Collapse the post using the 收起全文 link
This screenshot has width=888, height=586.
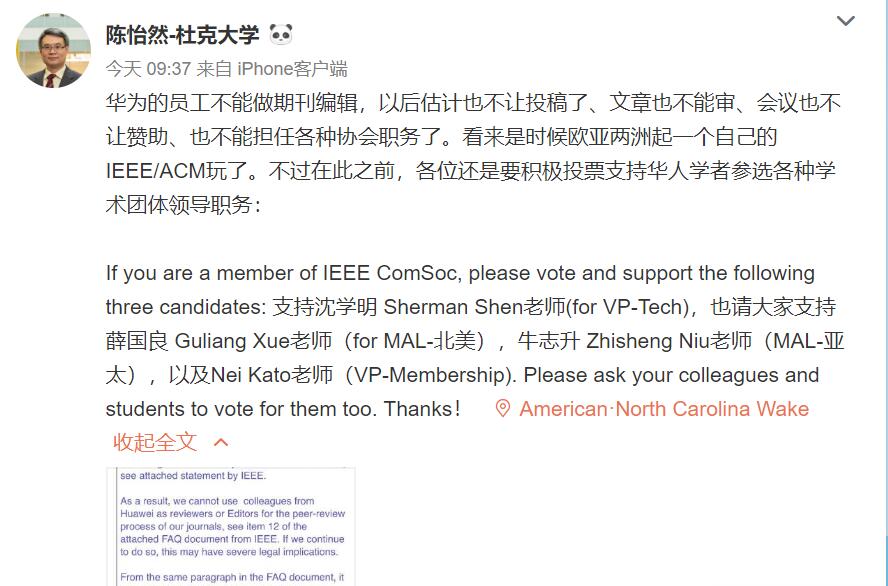[x=155, y=442]
